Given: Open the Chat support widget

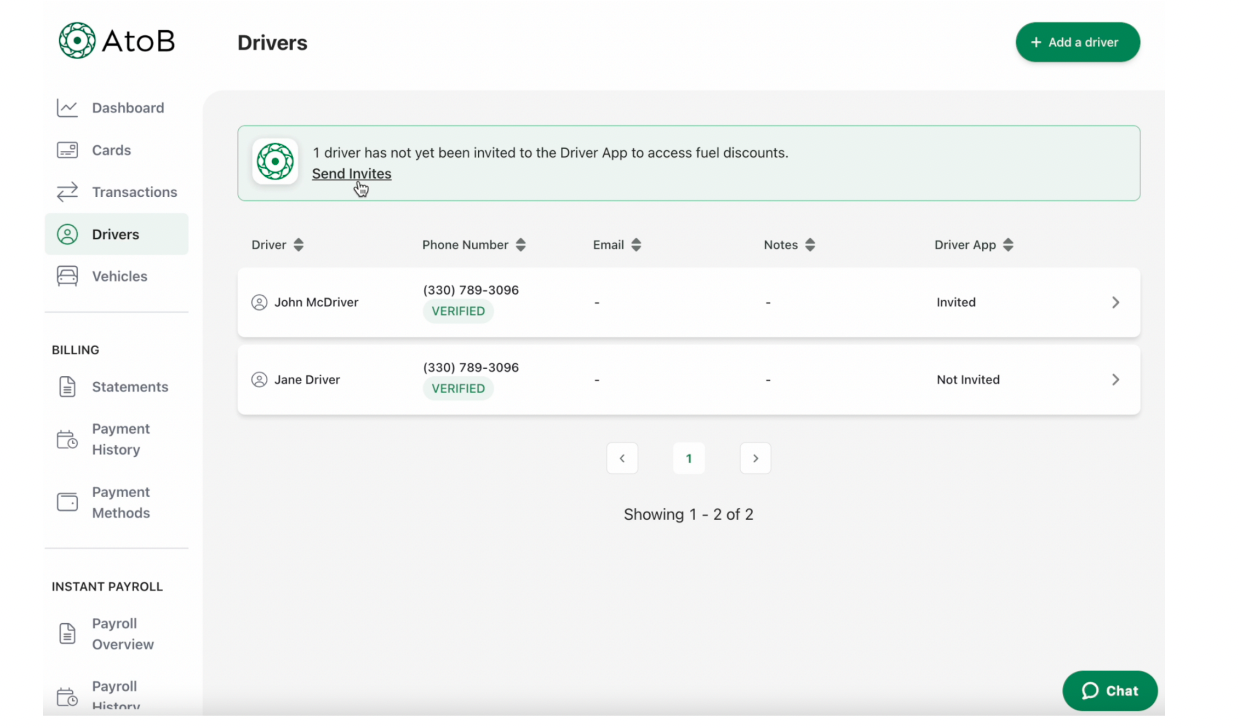Looking at the screenshot, I should coord(1109,690).
